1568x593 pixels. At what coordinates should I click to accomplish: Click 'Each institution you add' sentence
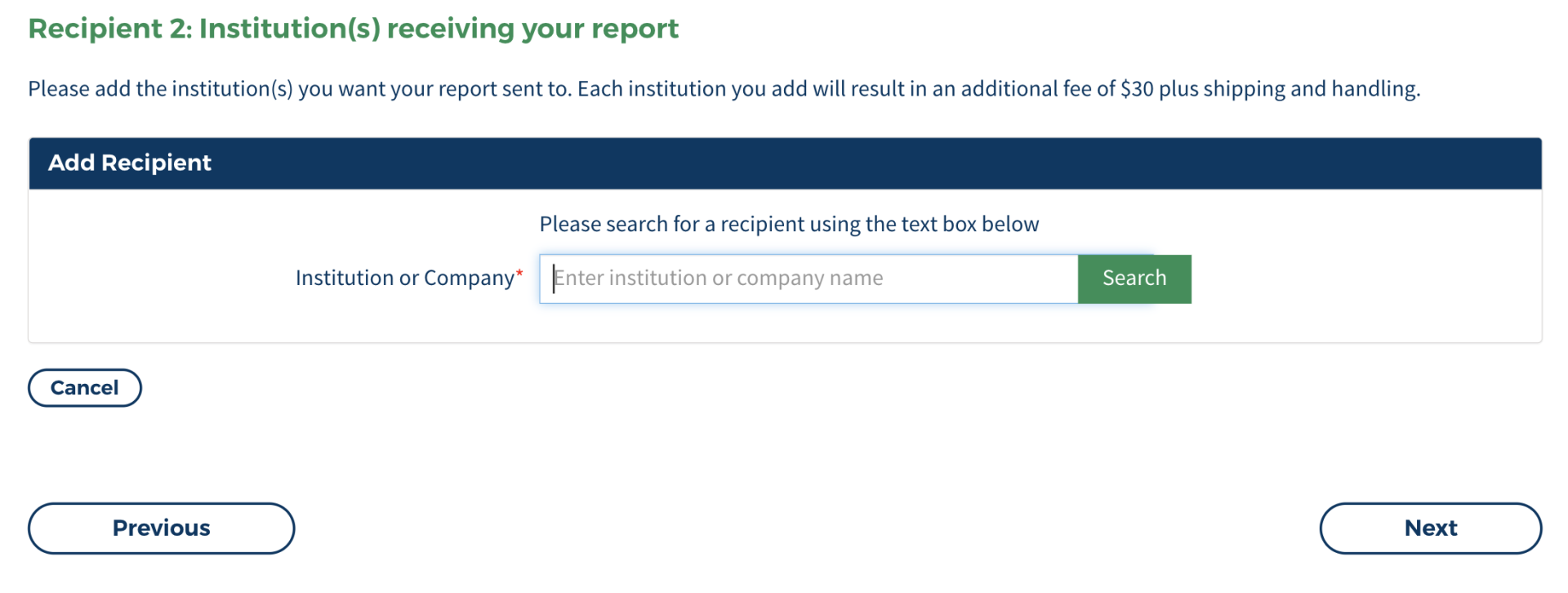pyautogui.click(x=694, y=88)
